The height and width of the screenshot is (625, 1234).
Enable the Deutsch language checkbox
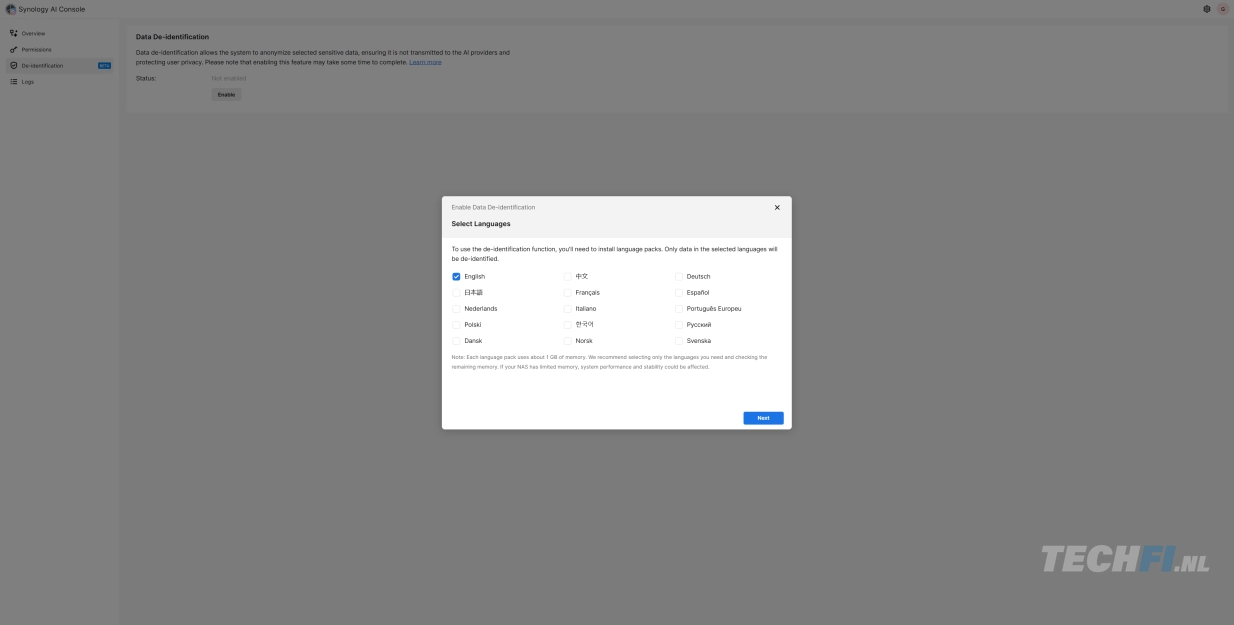coord(679,277)
